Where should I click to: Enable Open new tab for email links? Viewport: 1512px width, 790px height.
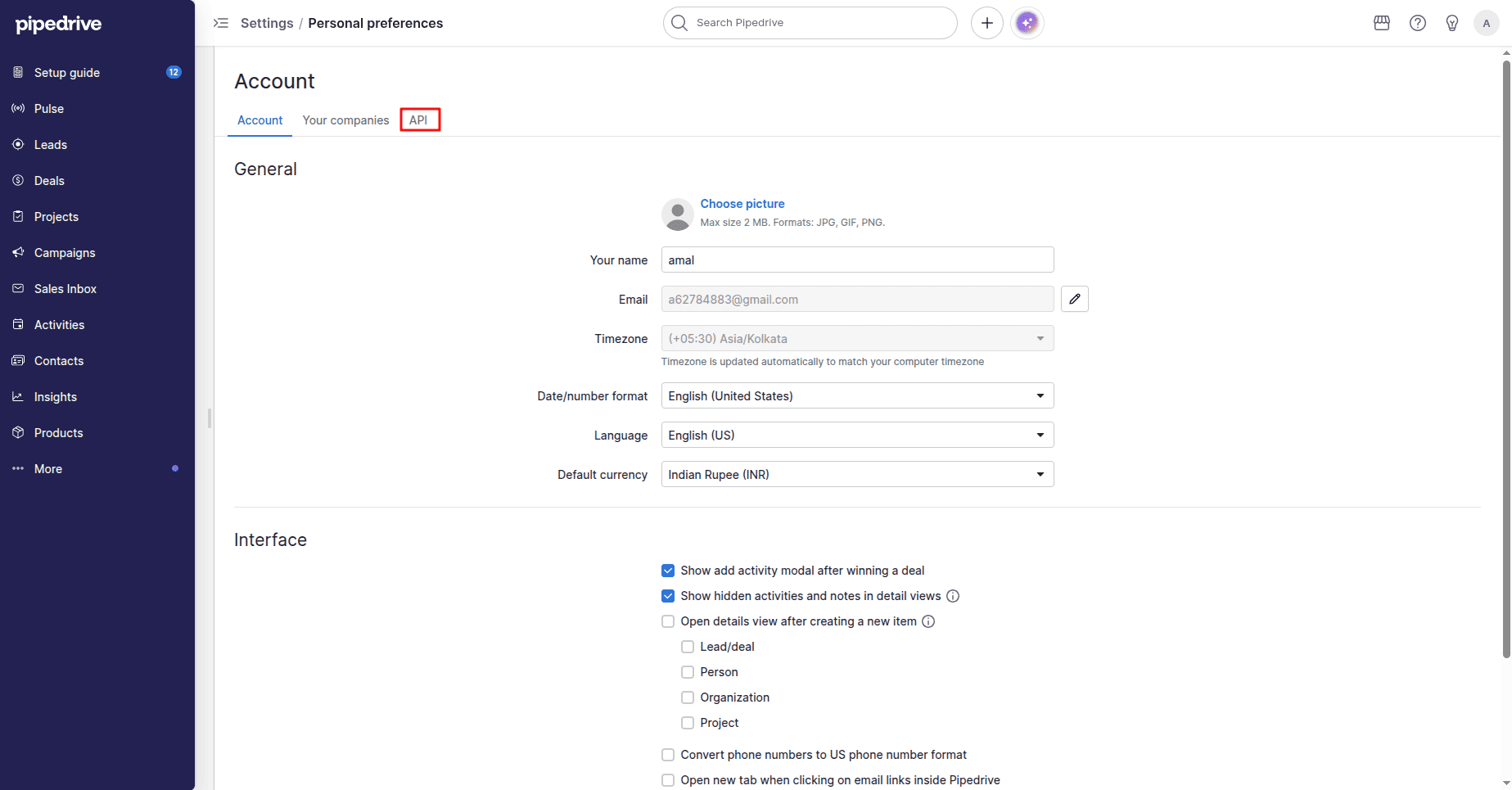[x=668, y=780]
